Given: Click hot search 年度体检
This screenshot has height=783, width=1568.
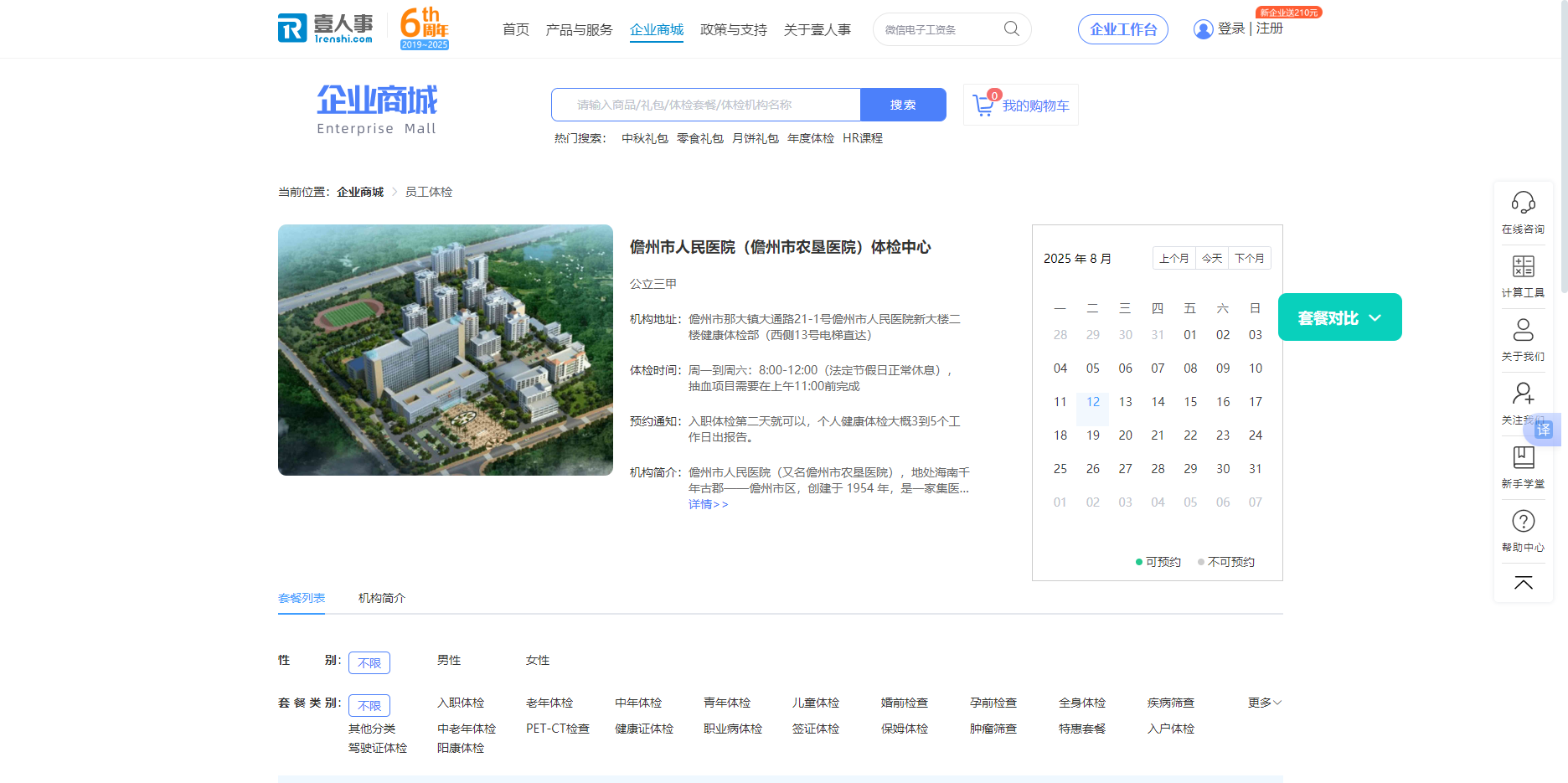Looking at the screenshot, I should (x=811, y=138).
